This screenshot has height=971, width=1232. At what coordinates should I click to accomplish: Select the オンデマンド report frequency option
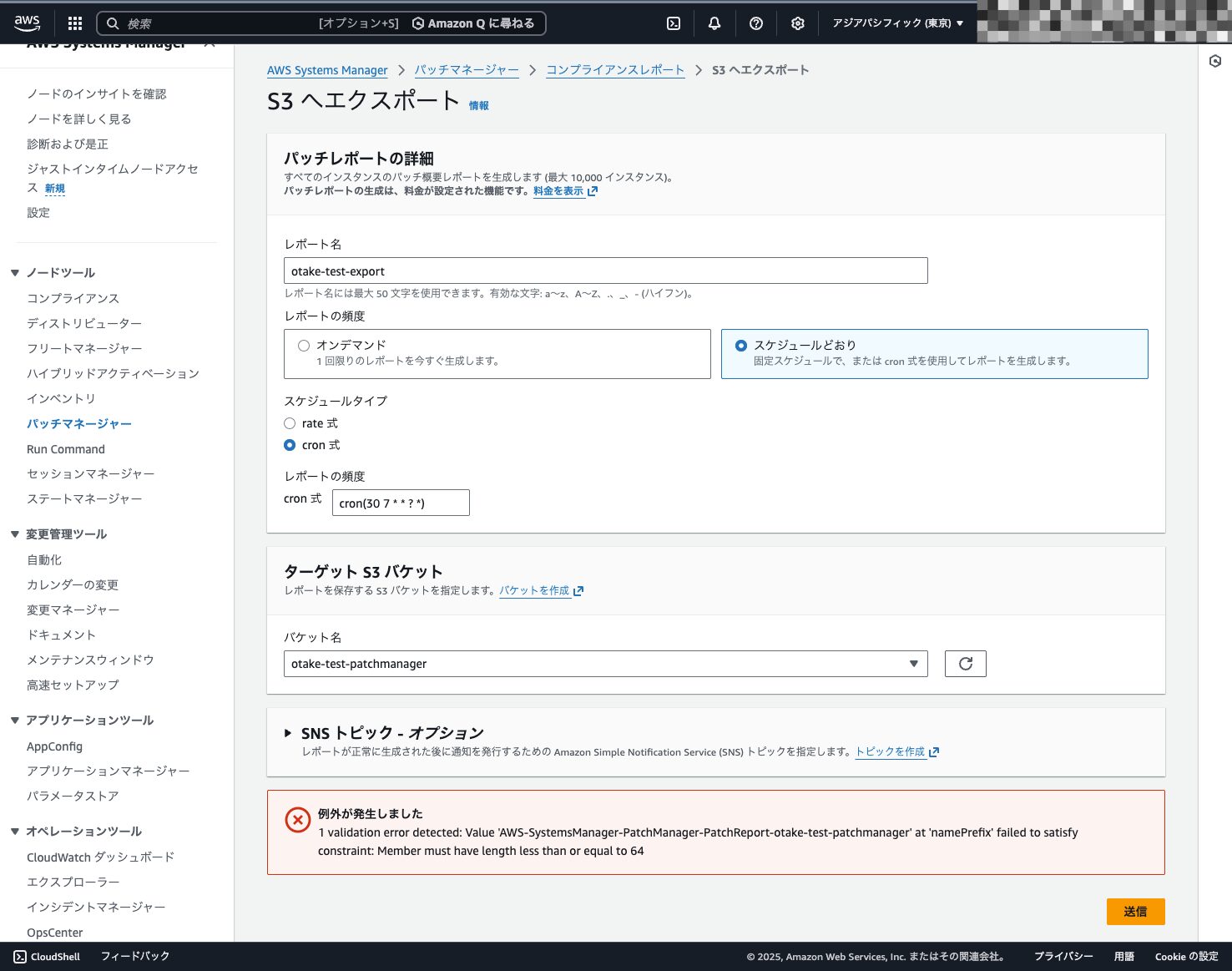click(305, 346)
